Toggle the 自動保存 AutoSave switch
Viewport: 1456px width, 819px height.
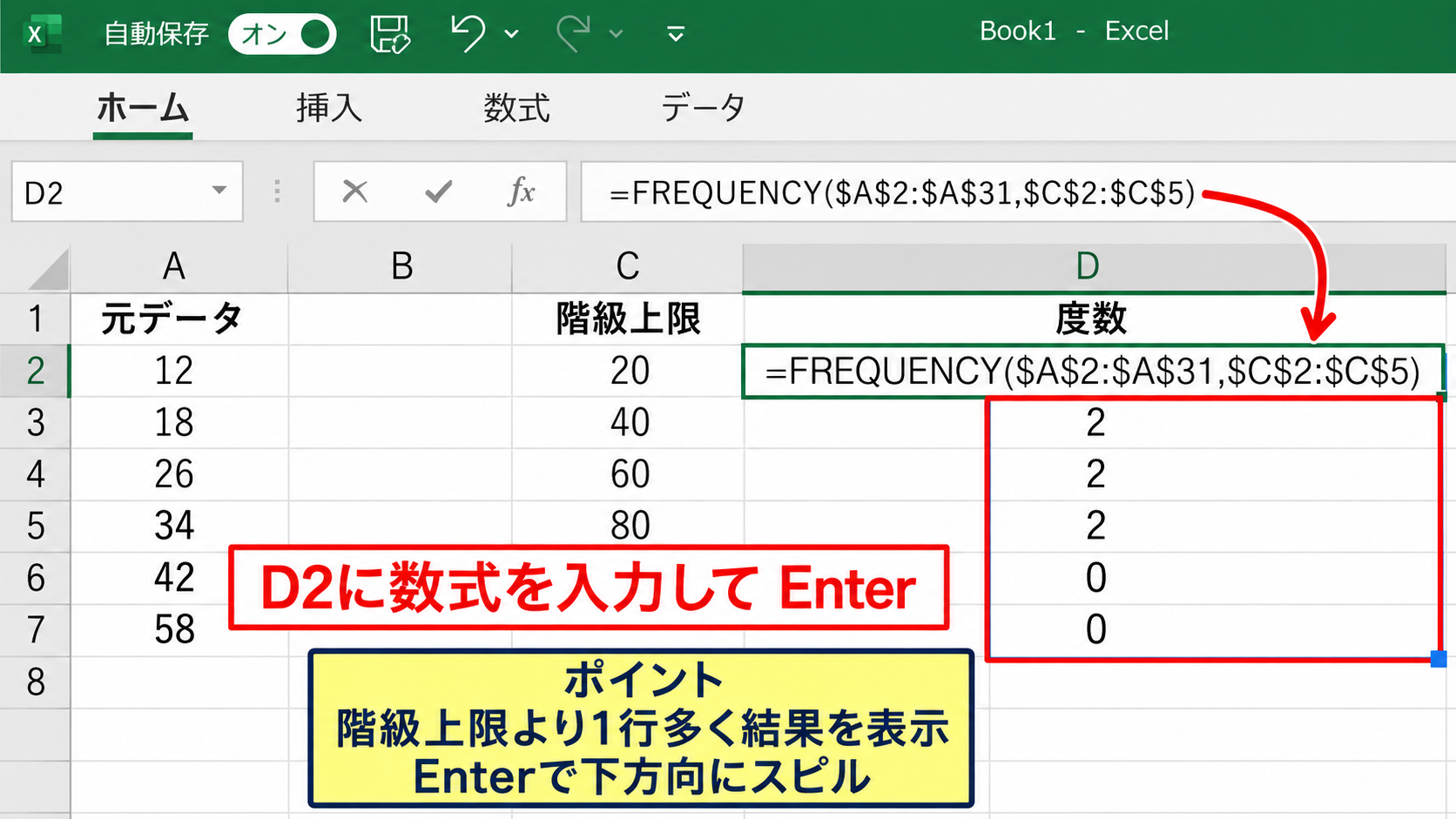(282, 34)
